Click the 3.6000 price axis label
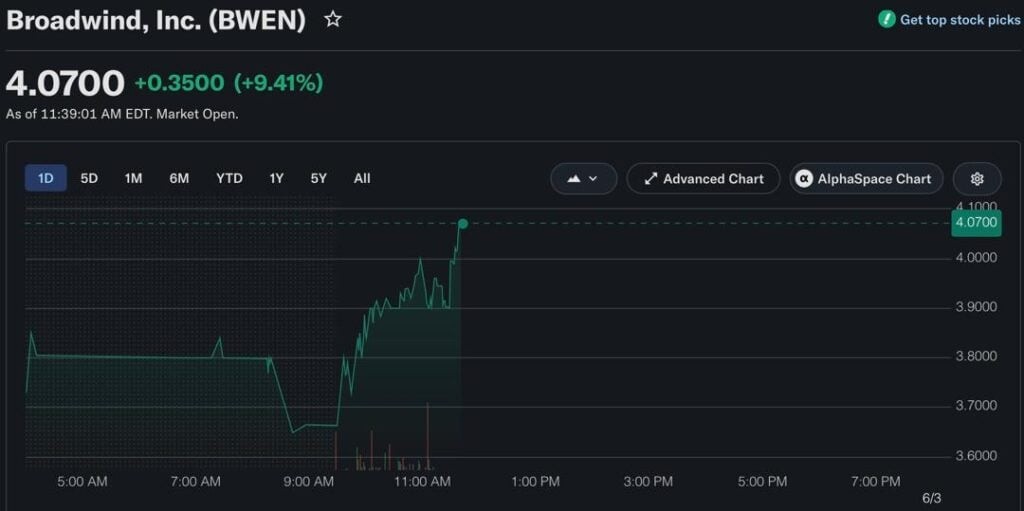The height and width of the screenshot is (511, 1024). tap(976, 455)
